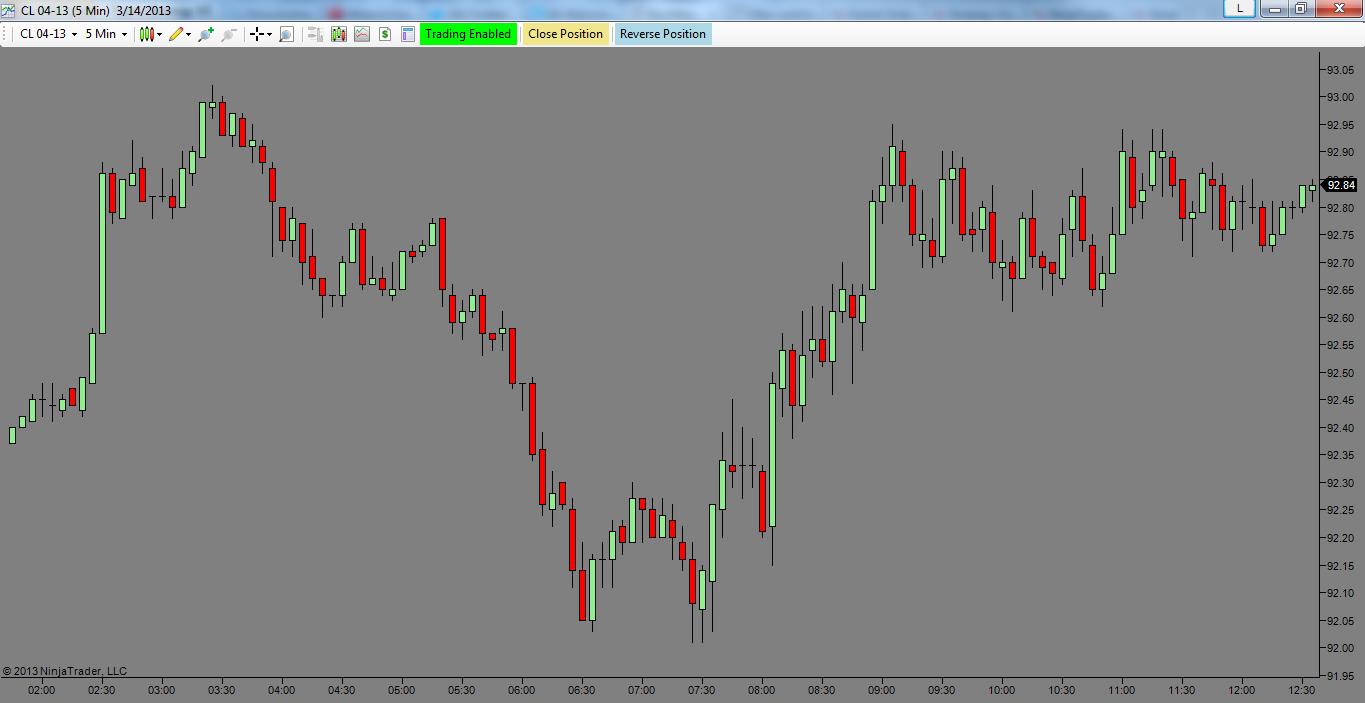Image resolution: width=1365 pixels, height=703 pixels.
Task: Toggle the Trading Enabled button
Action: pos(468,34)
